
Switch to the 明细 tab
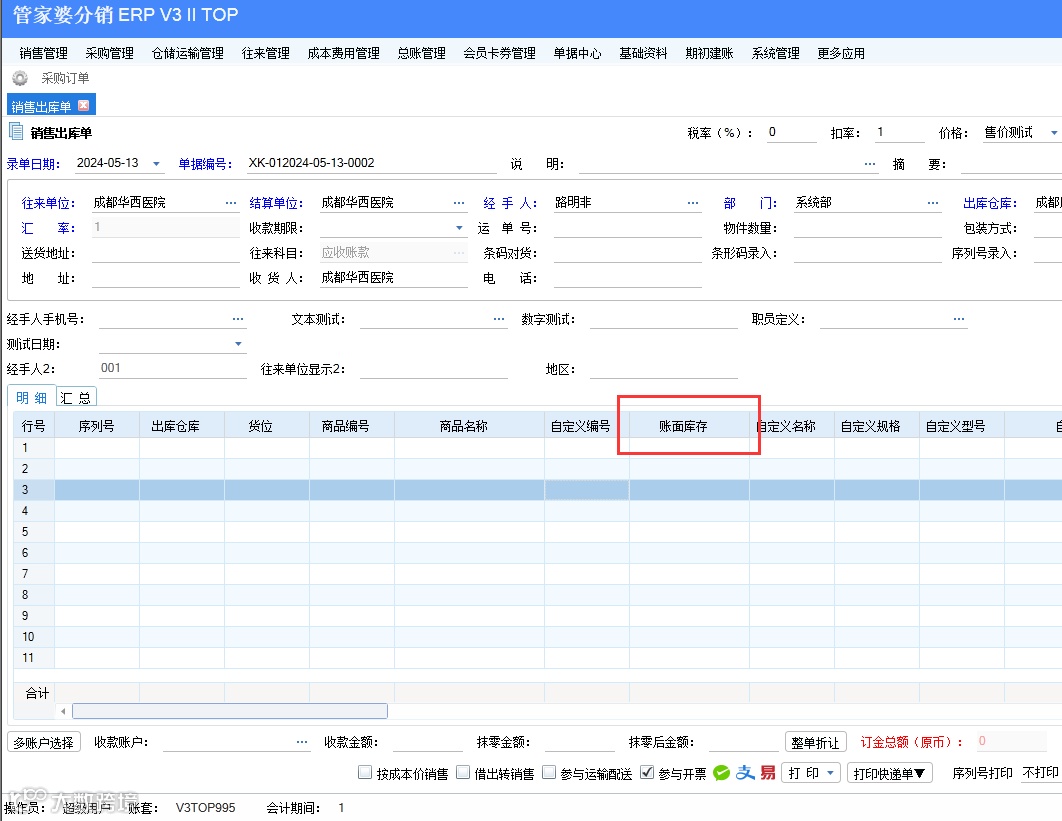pos(31,398)
